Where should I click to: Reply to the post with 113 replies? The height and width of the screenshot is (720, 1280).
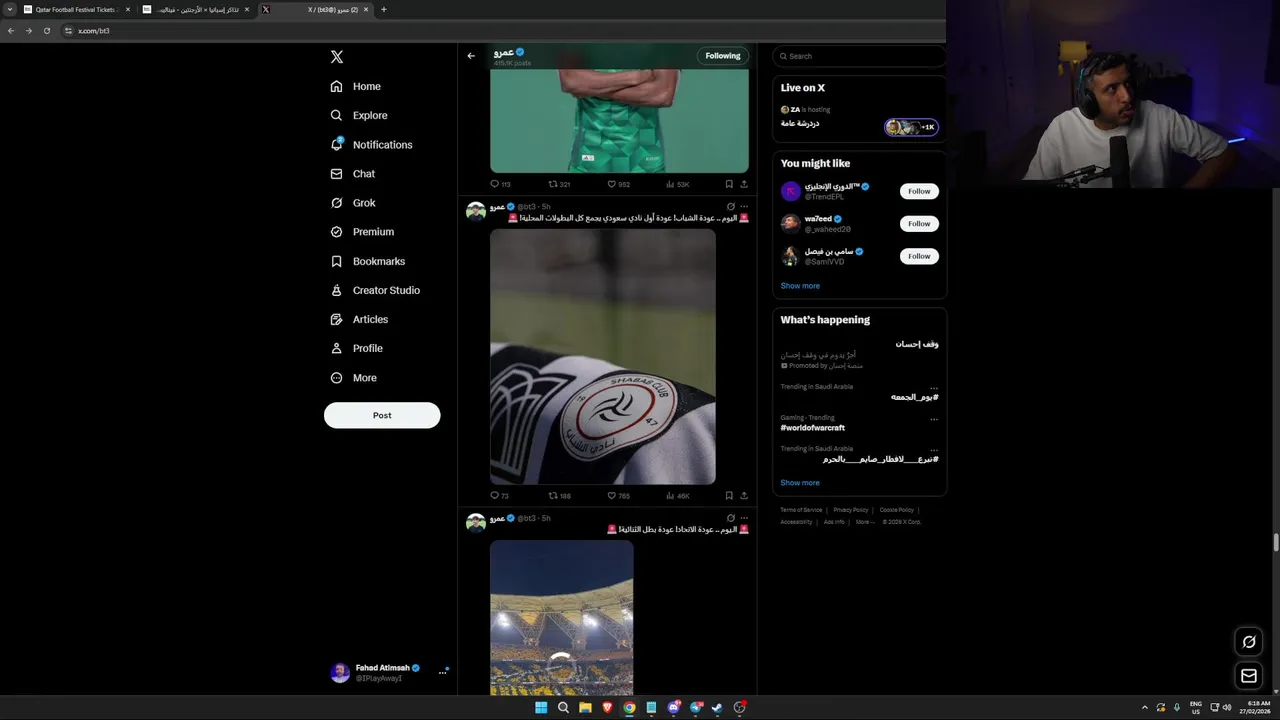[x=500, y=184]
